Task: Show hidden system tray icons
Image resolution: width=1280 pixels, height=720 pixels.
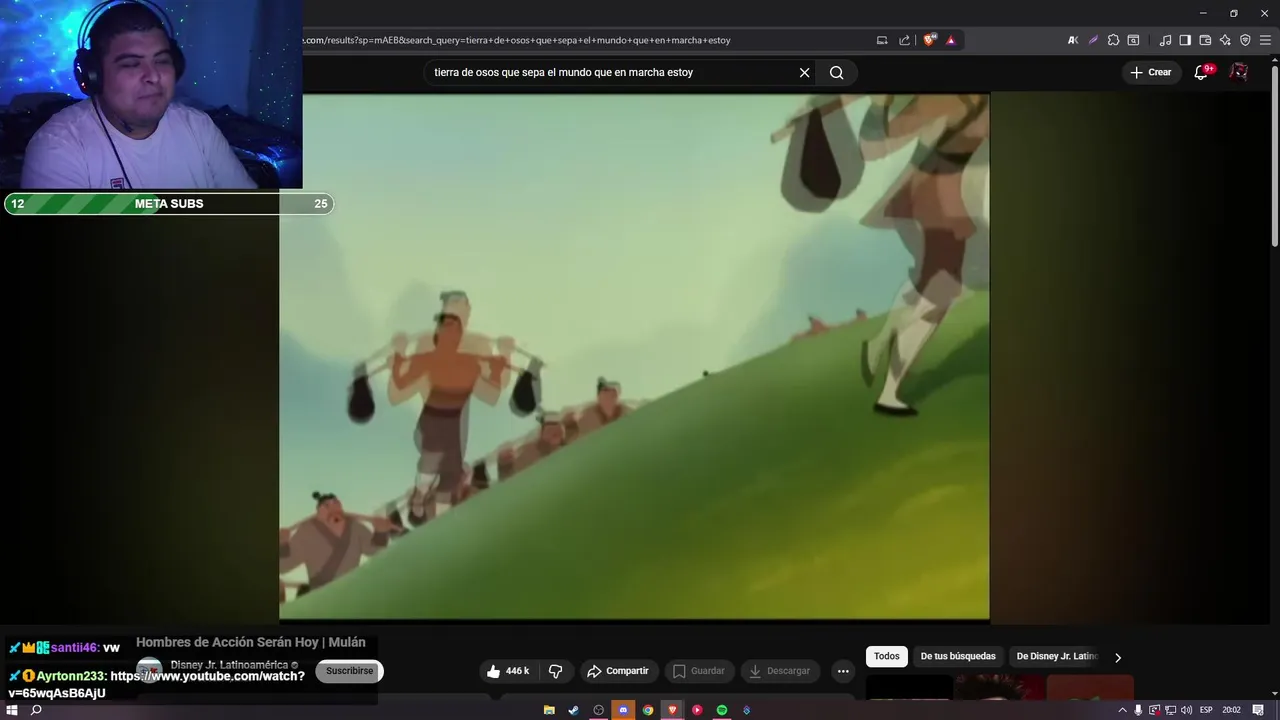Action: click(1122, 710)
